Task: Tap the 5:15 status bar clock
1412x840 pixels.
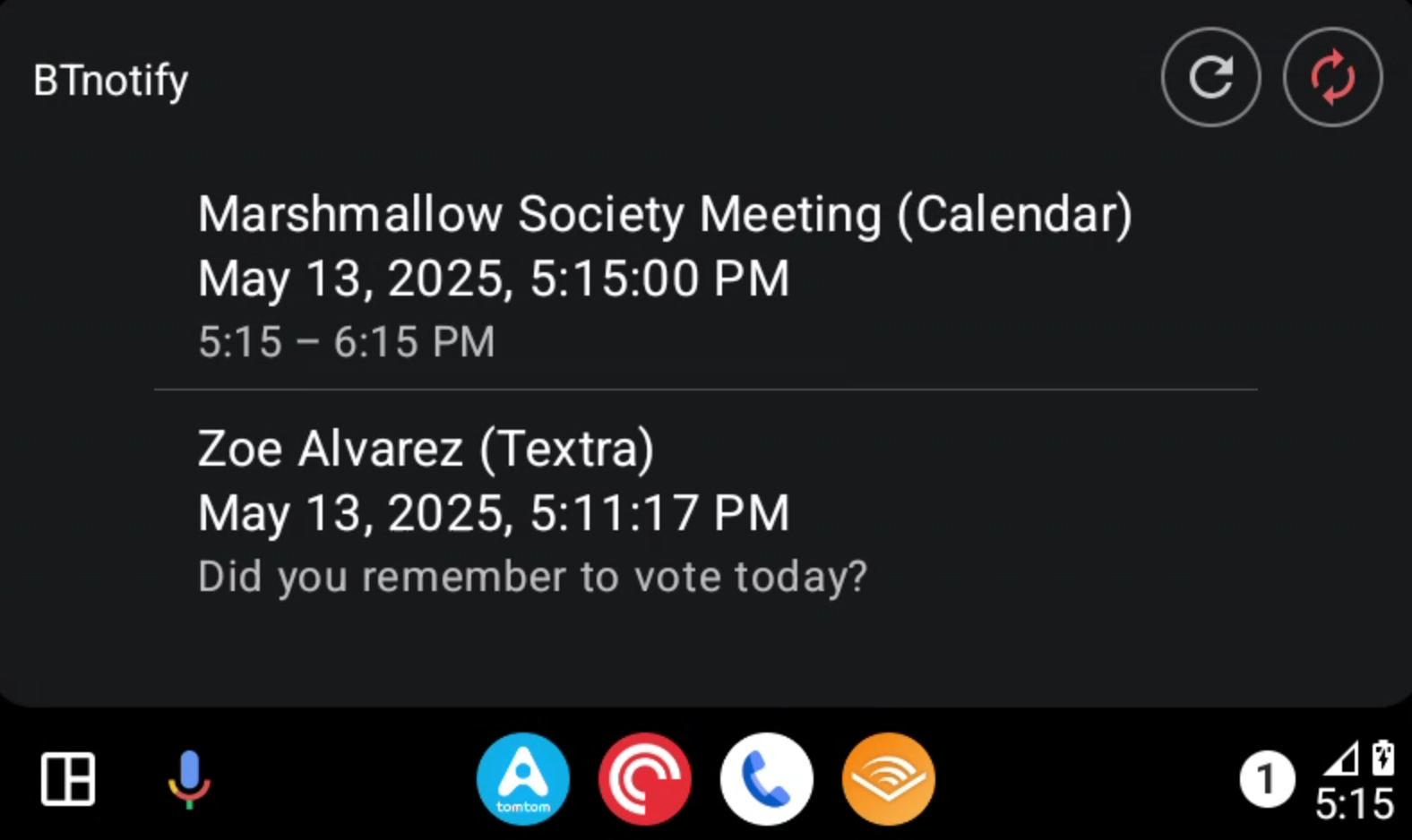Action: (x=1354, y=803)
